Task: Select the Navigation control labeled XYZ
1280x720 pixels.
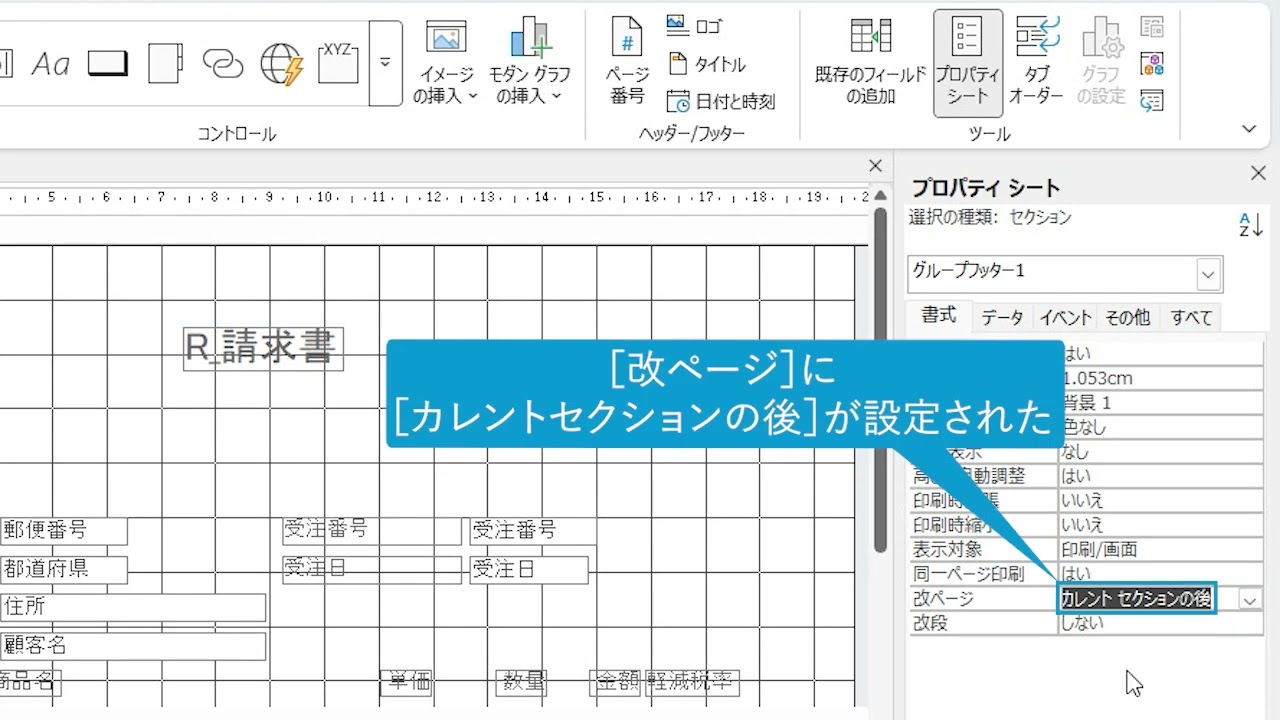Action: point(338,62)
